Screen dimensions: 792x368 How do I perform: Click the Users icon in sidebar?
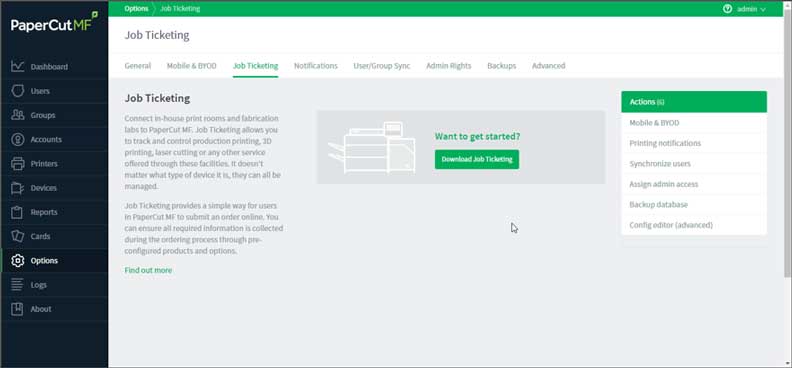pyautogui.click(x=18, y=91)
